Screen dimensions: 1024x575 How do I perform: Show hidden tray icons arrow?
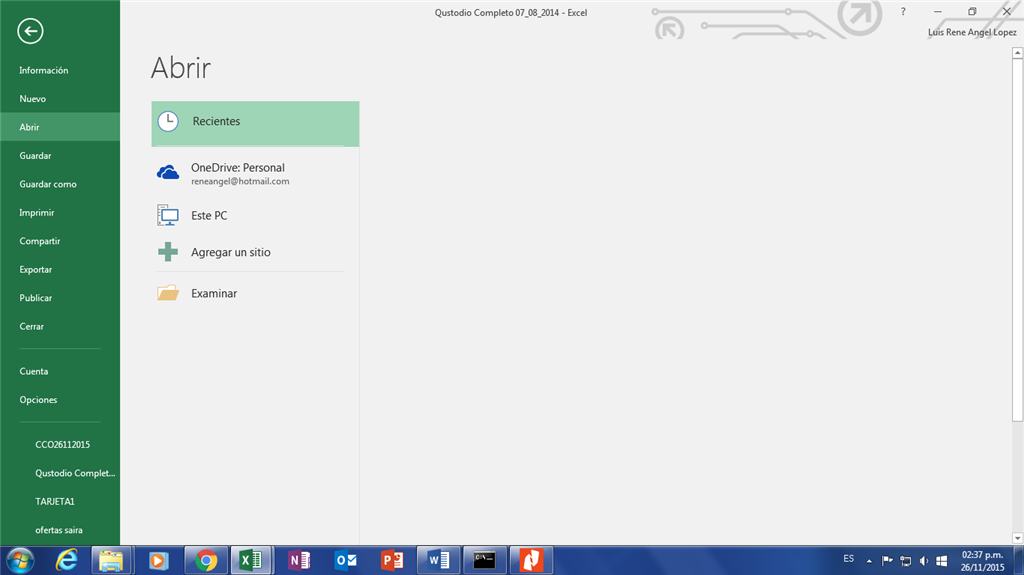[x=869, y=561]
